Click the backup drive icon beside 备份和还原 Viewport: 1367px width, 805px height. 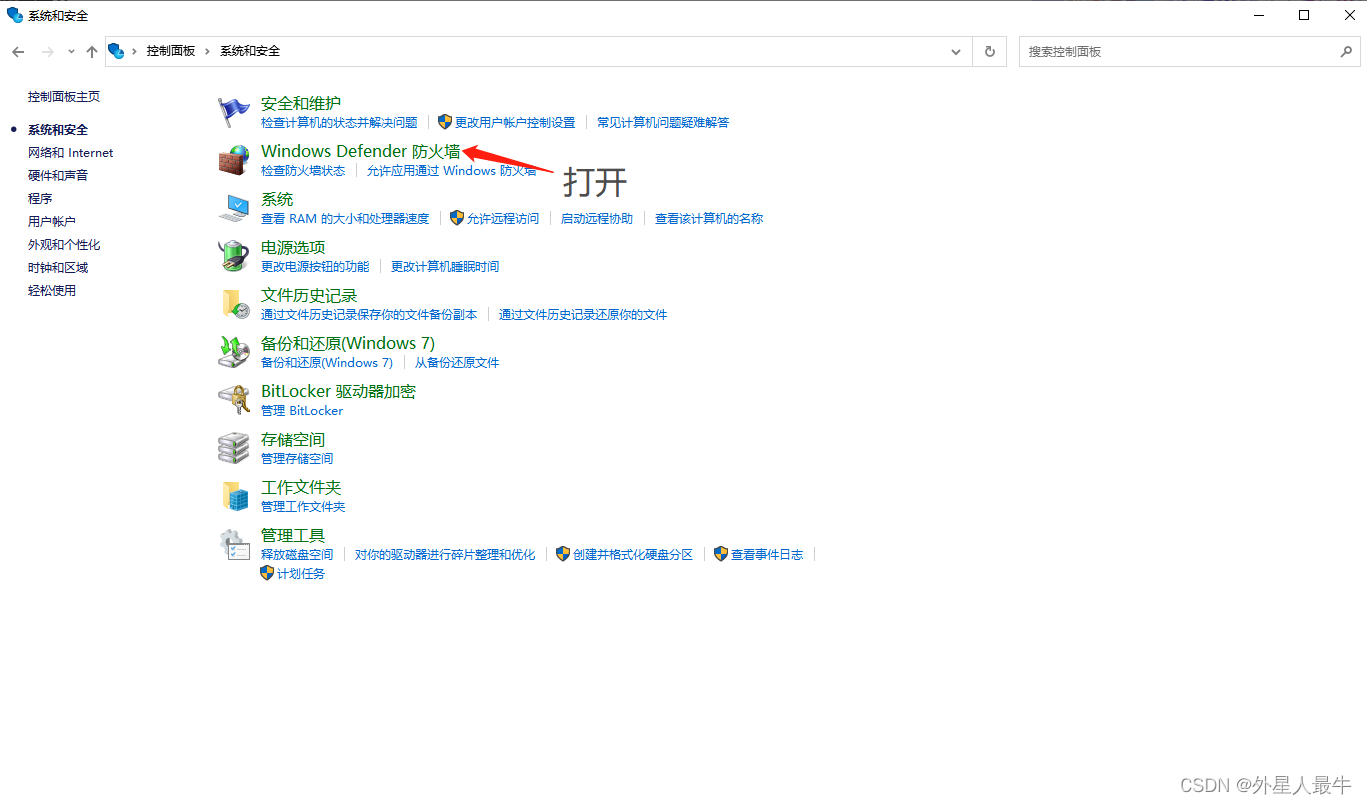(x=234, y=352)
